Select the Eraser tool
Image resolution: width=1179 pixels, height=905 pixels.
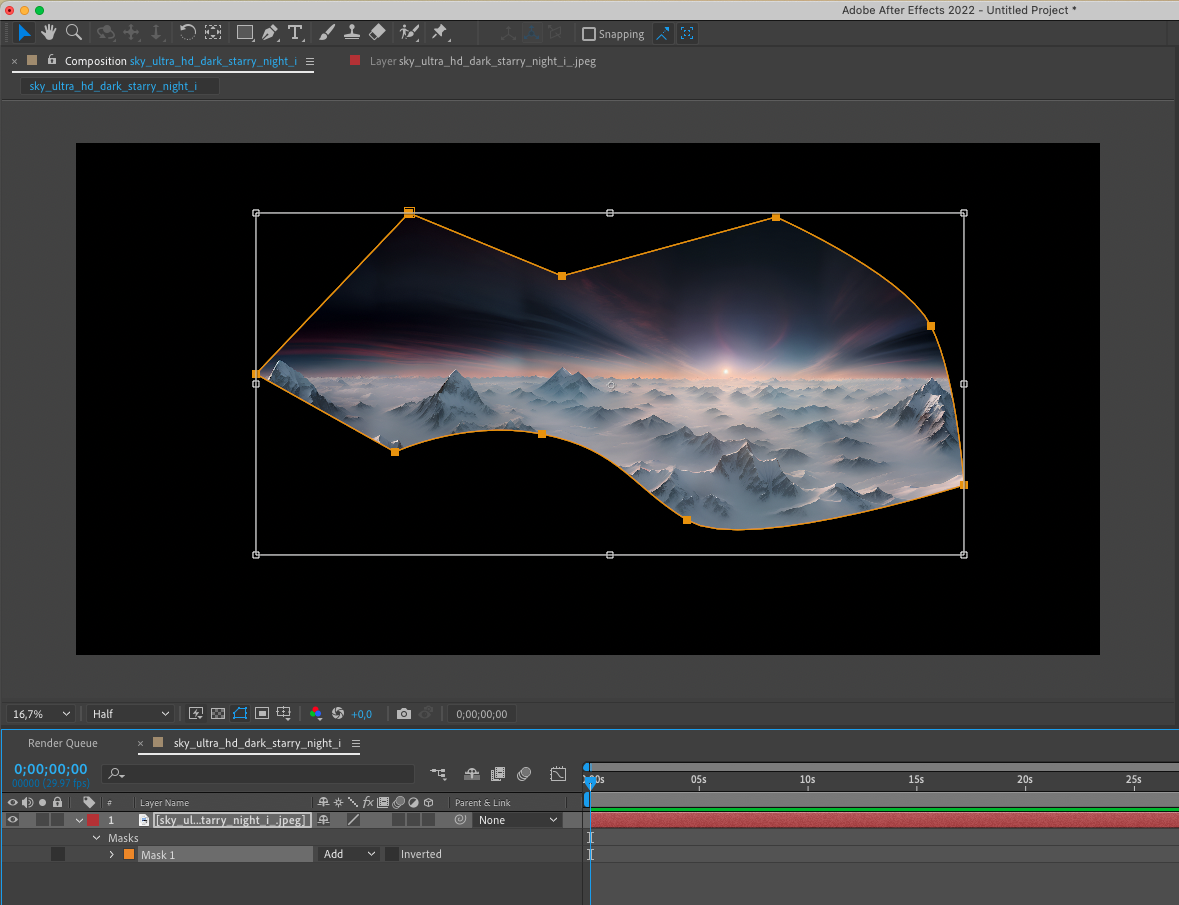(377, 33)
